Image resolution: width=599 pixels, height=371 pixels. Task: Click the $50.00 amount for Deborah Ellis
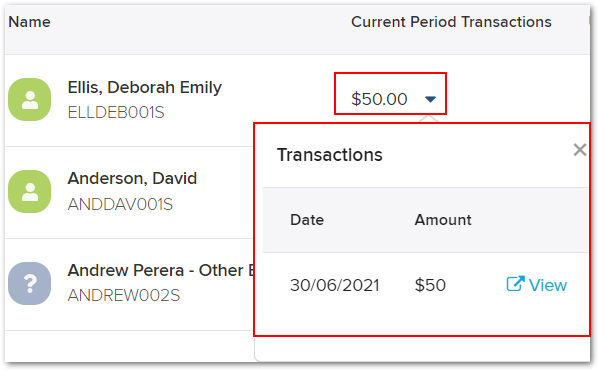tap(379, 99)
